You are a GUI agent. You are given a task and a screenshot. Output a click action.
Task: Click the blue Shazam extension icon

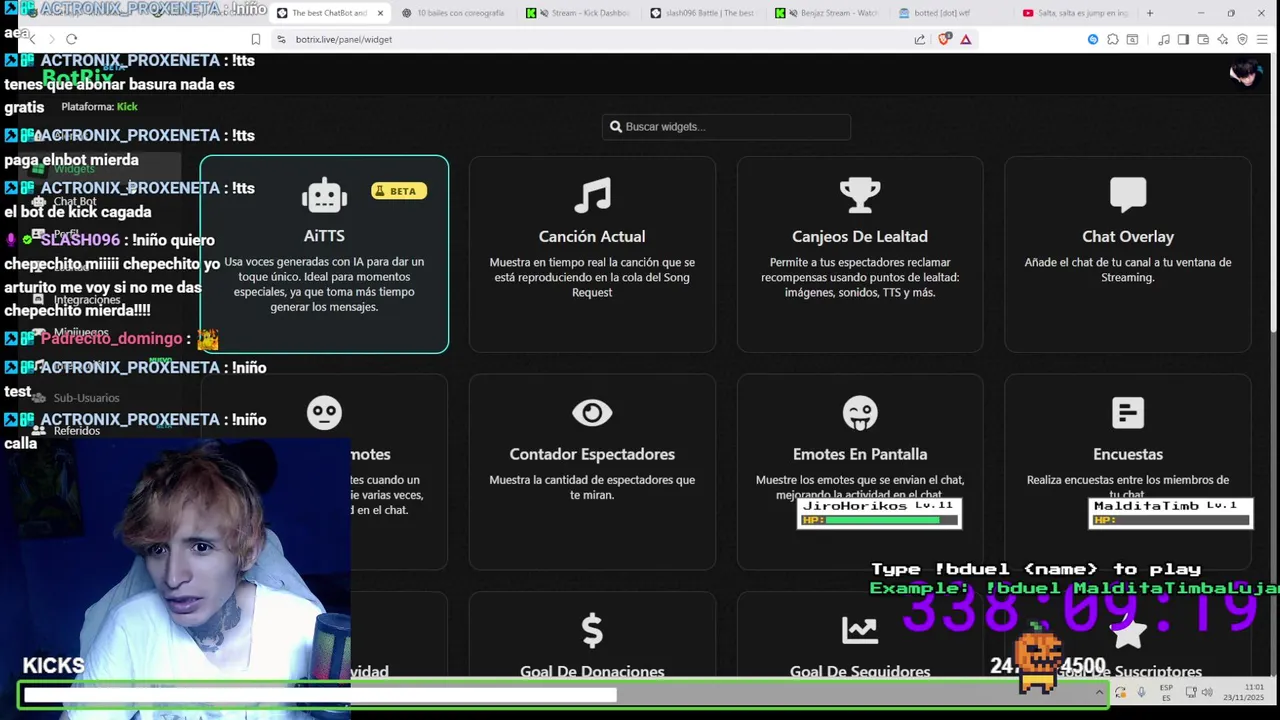pyautogui.click(x=1092, y=39)
